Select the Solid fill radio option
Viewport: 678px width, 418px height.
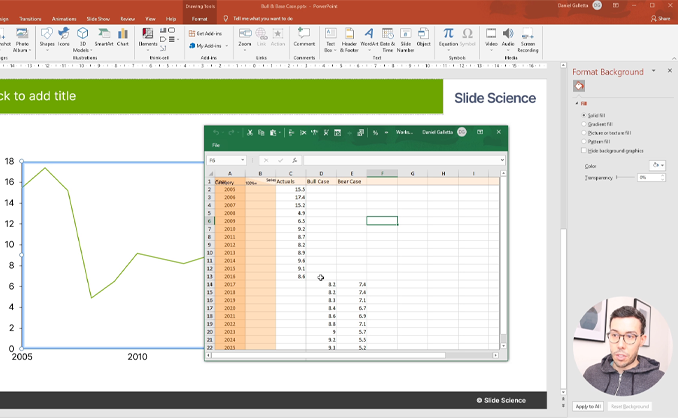click(584, 115)
